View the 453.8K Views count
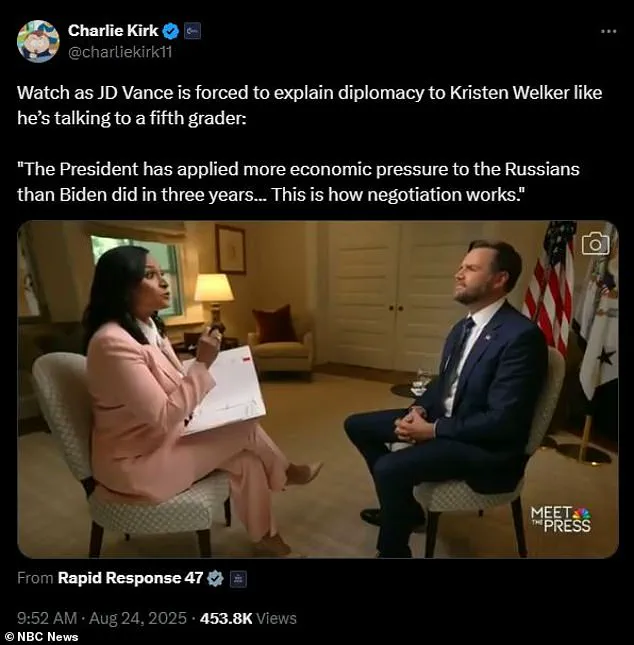 click(x=248, y=618)
